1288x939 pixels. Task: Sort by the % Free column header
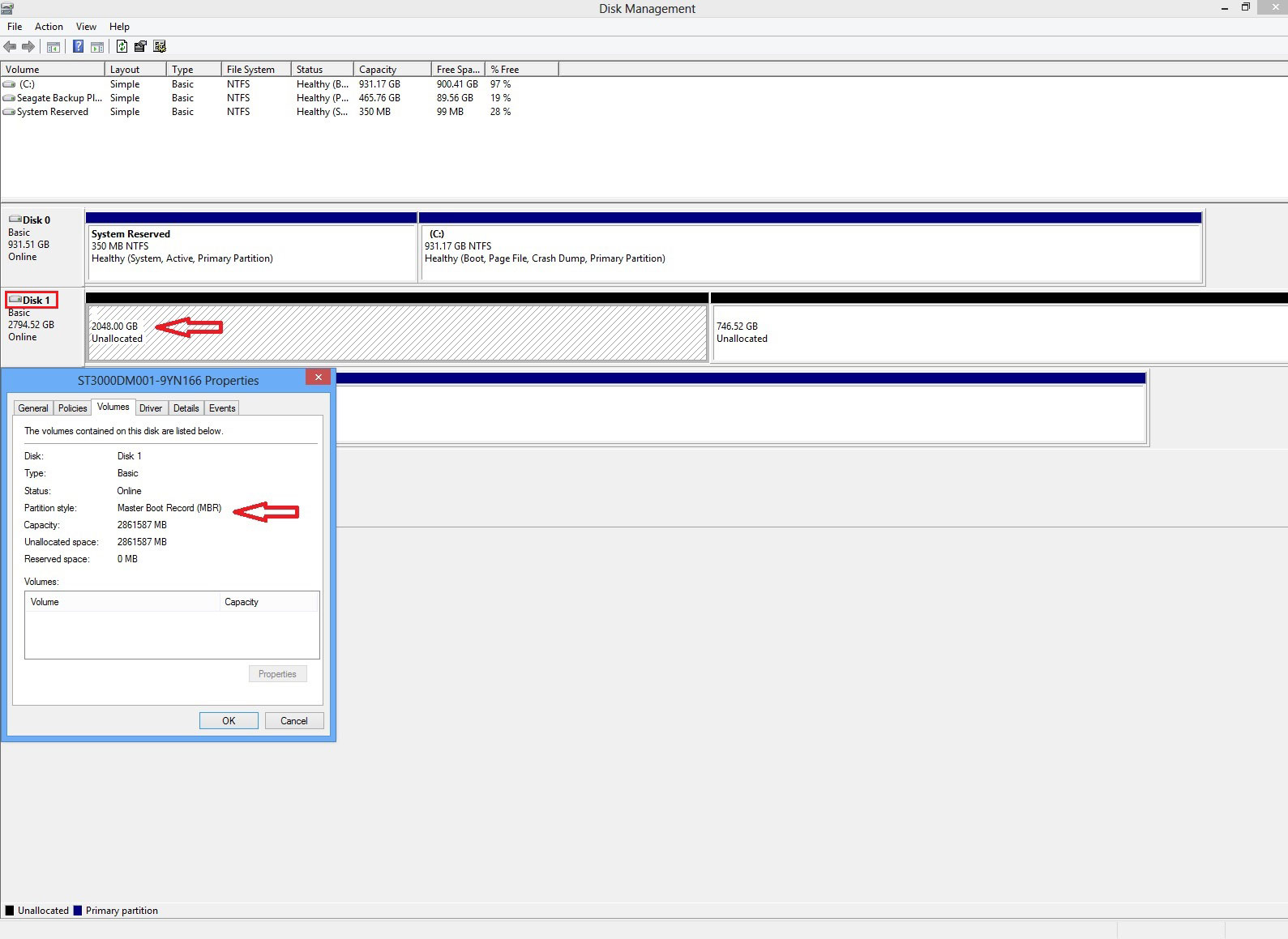[522, 70]
